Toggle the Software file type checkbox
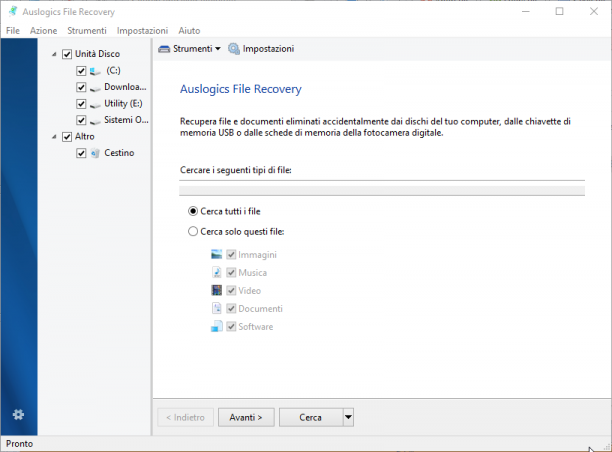The image size is (612, 452). click(x=231, y=326)
